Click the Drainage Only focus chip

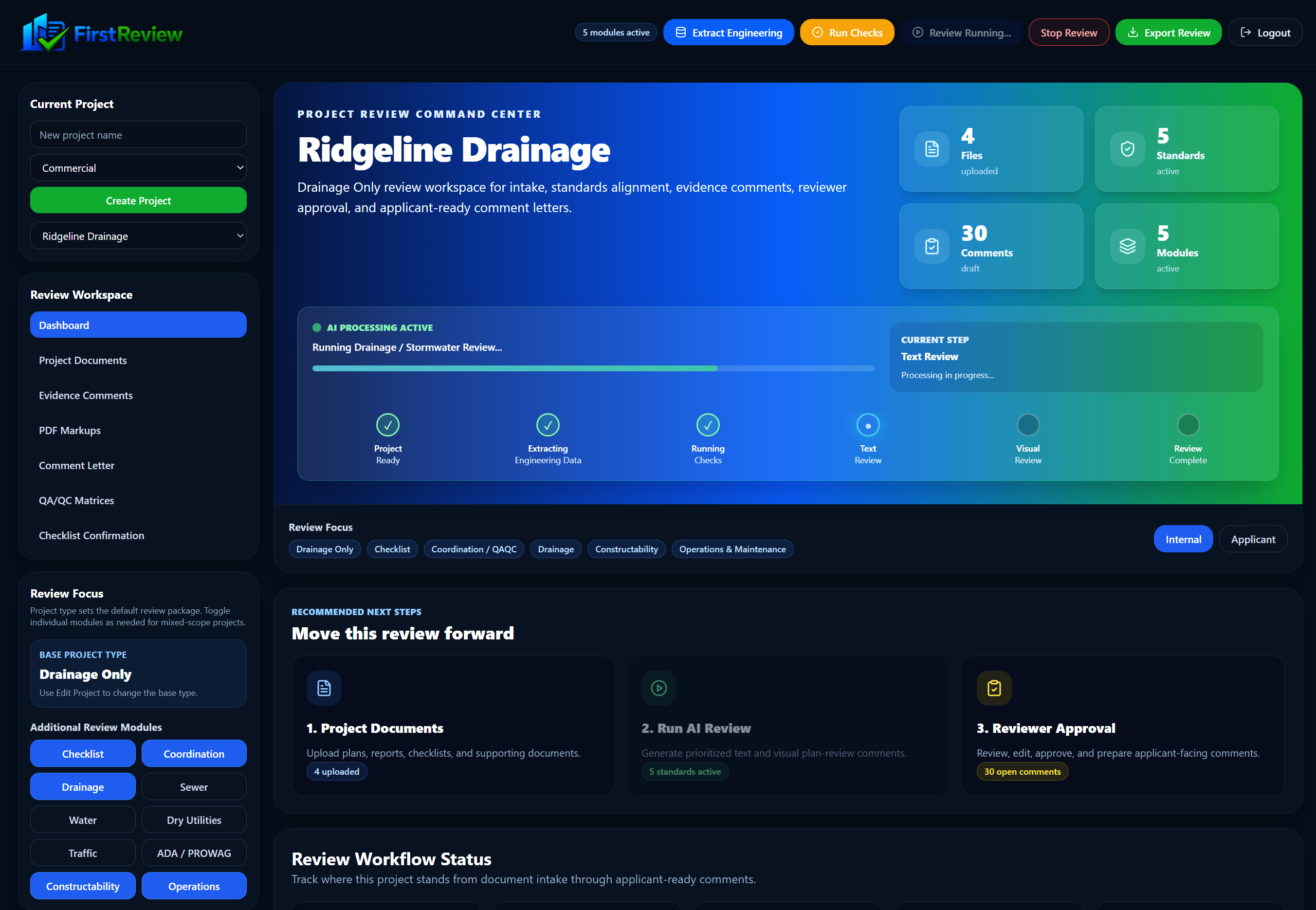tap(325, 549)
